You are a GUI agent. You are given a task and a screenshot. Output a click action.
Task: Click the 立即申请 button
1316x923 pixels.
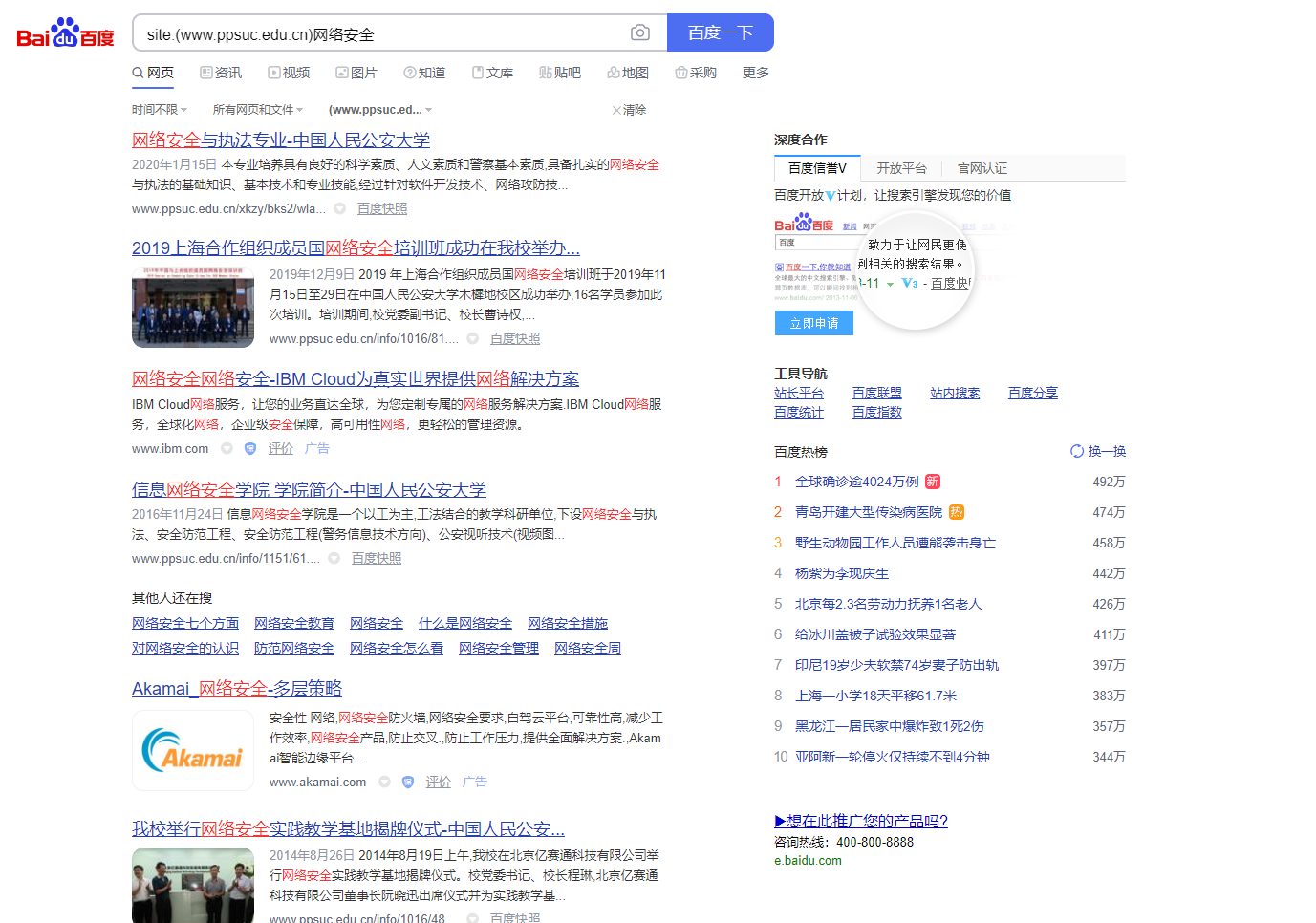point(814,324)
